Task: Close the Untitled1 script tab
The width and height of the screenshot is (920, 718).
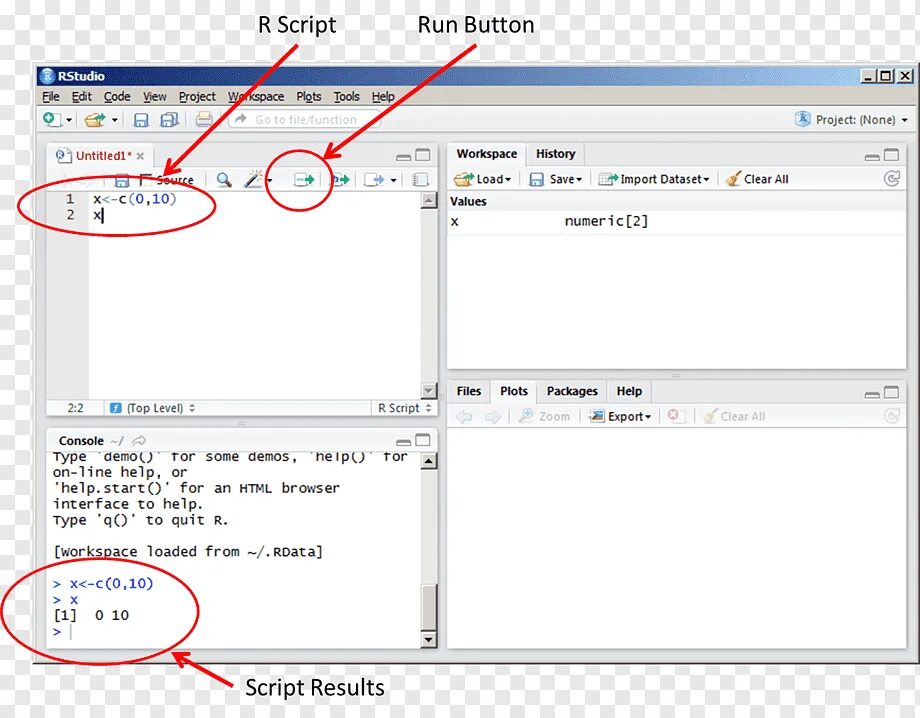Action: pos(140,156)
